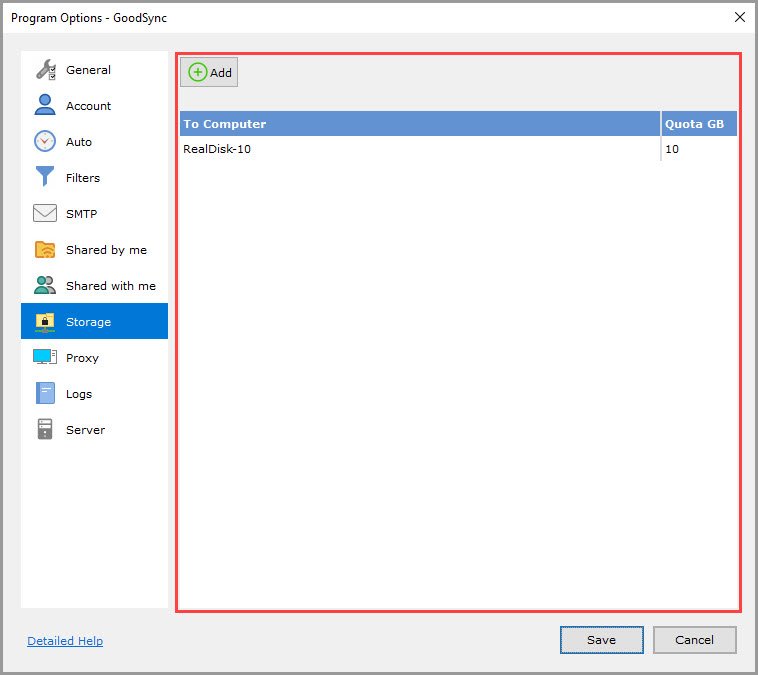Click the General wrench icon

point(45,70)
